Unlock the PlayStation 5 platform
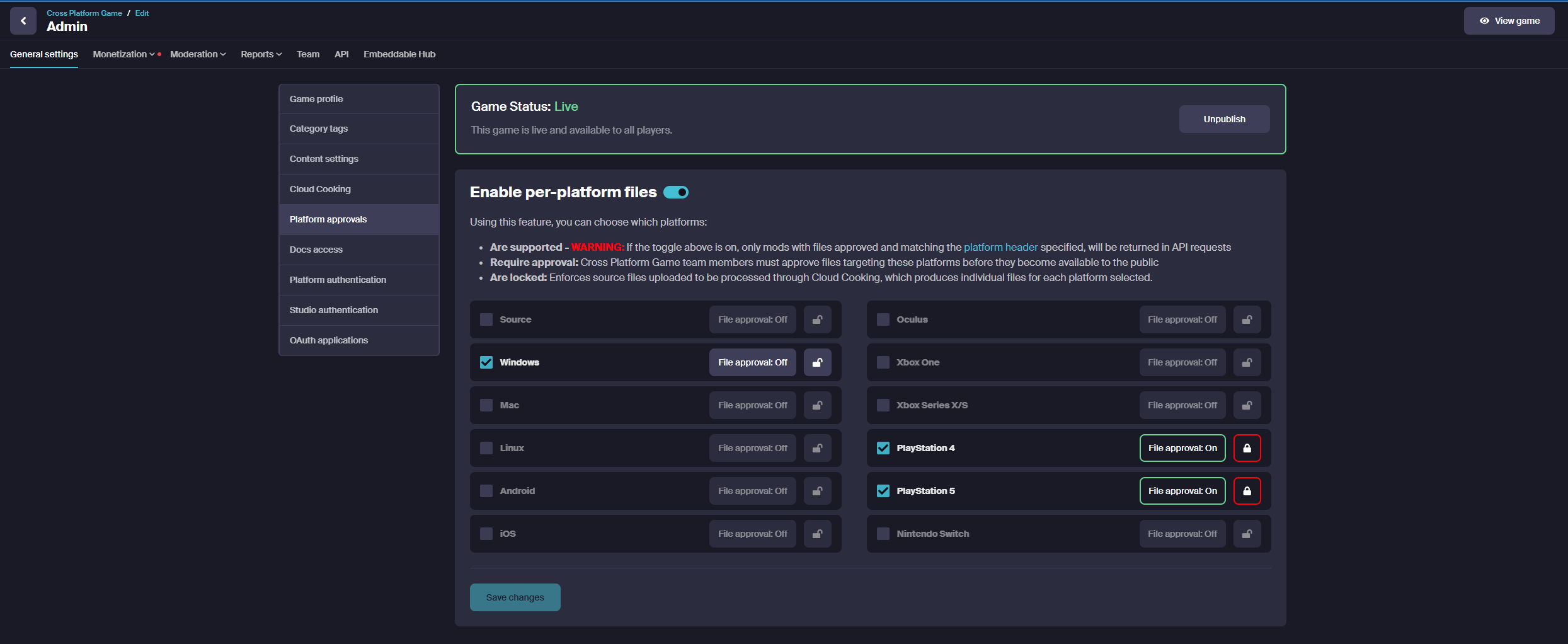 pyautogui.click(x=1247, y=491)
